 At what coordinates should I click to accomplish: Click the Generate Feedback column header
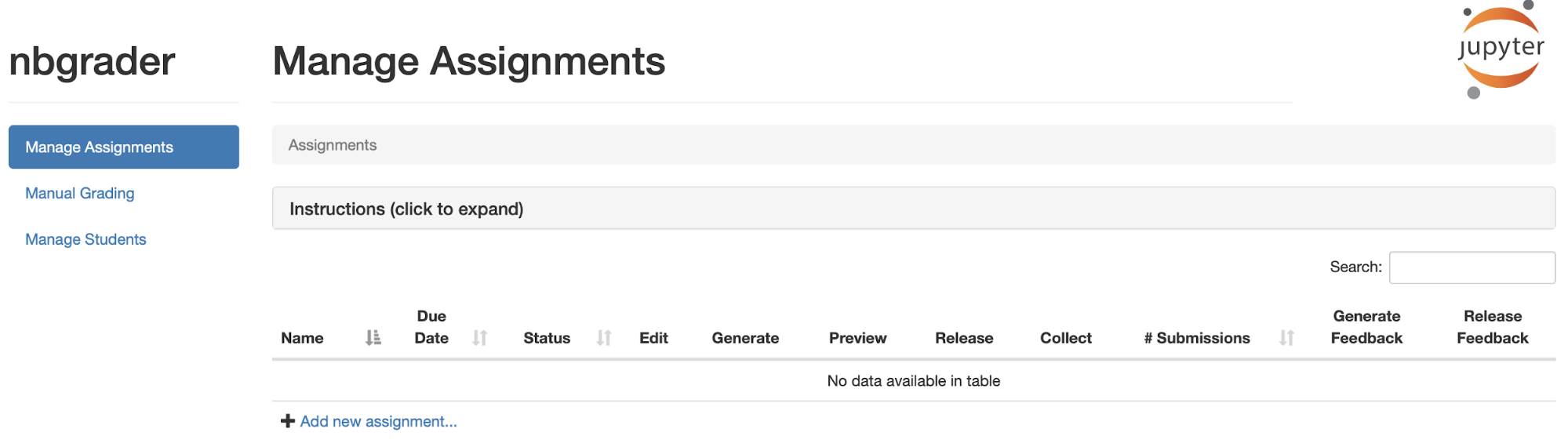point(1366,327)
